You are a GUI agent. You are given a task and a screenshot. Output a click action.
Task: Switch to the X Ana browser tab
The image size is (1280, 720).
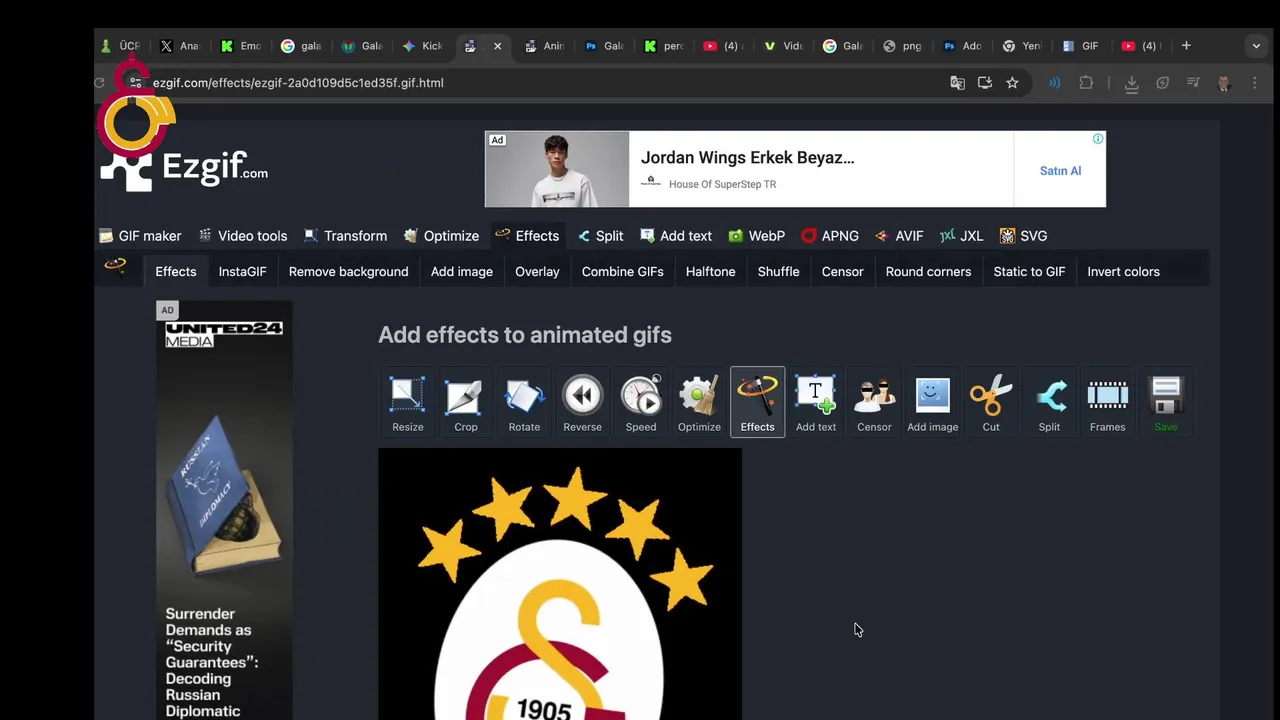pyautogui.click(x=180, y=46)
